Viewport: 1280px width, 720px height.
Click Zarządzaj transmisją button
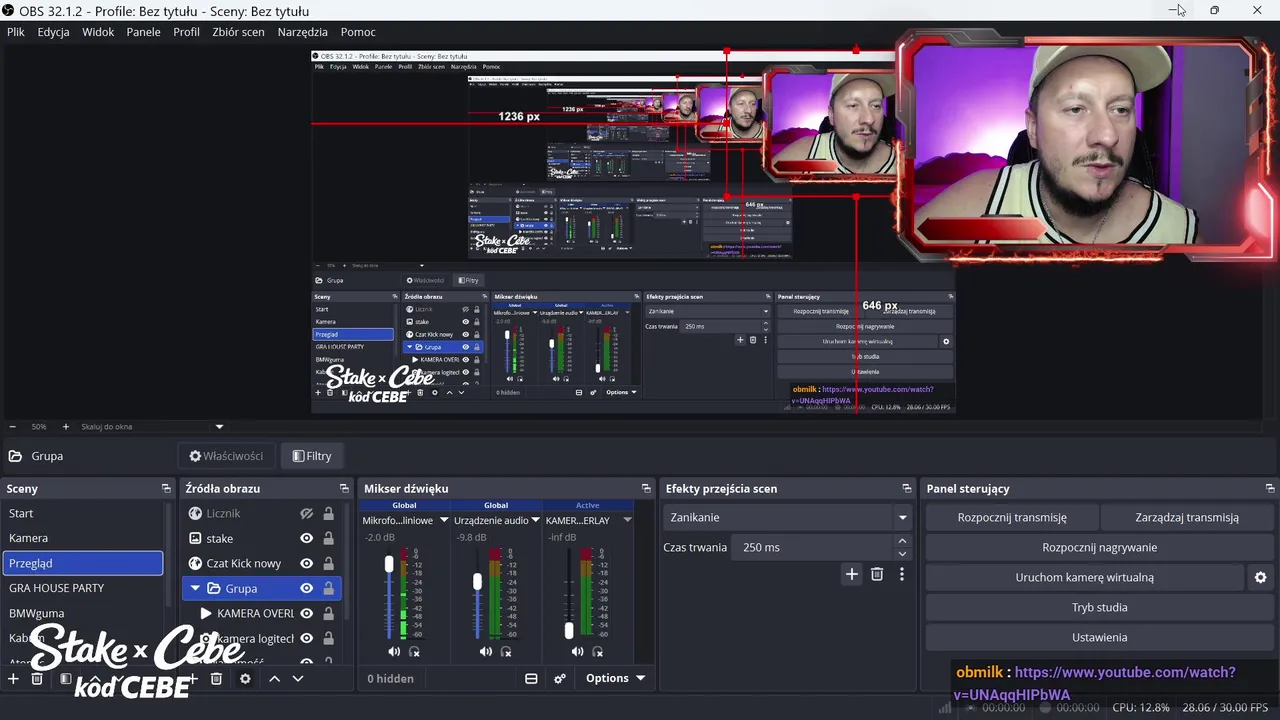pyautogui.click(x=1187, y=517)
